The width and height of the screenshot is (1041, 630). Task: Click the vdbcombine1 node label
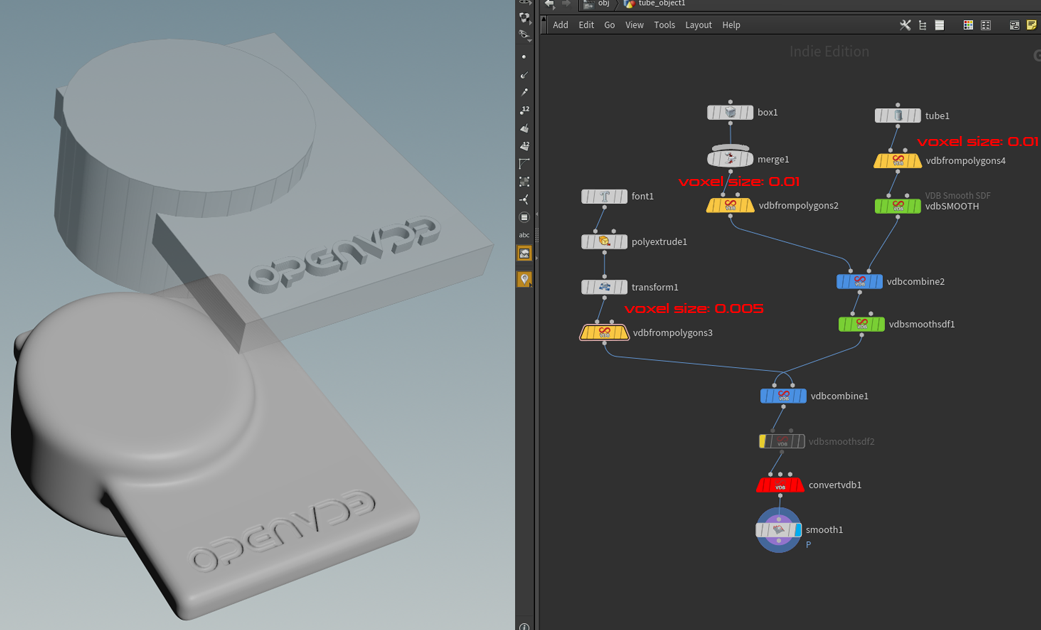point(839,396)
